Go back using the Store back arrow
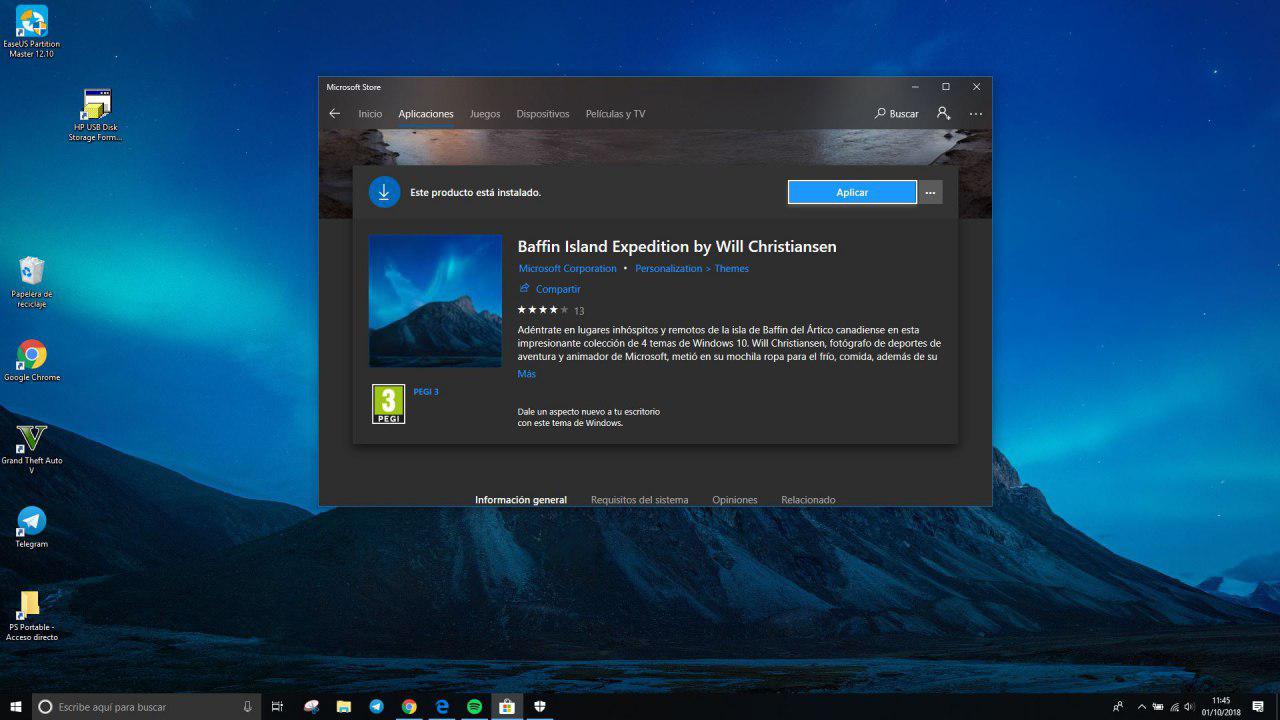1280x720 pixels. point(335,114)
